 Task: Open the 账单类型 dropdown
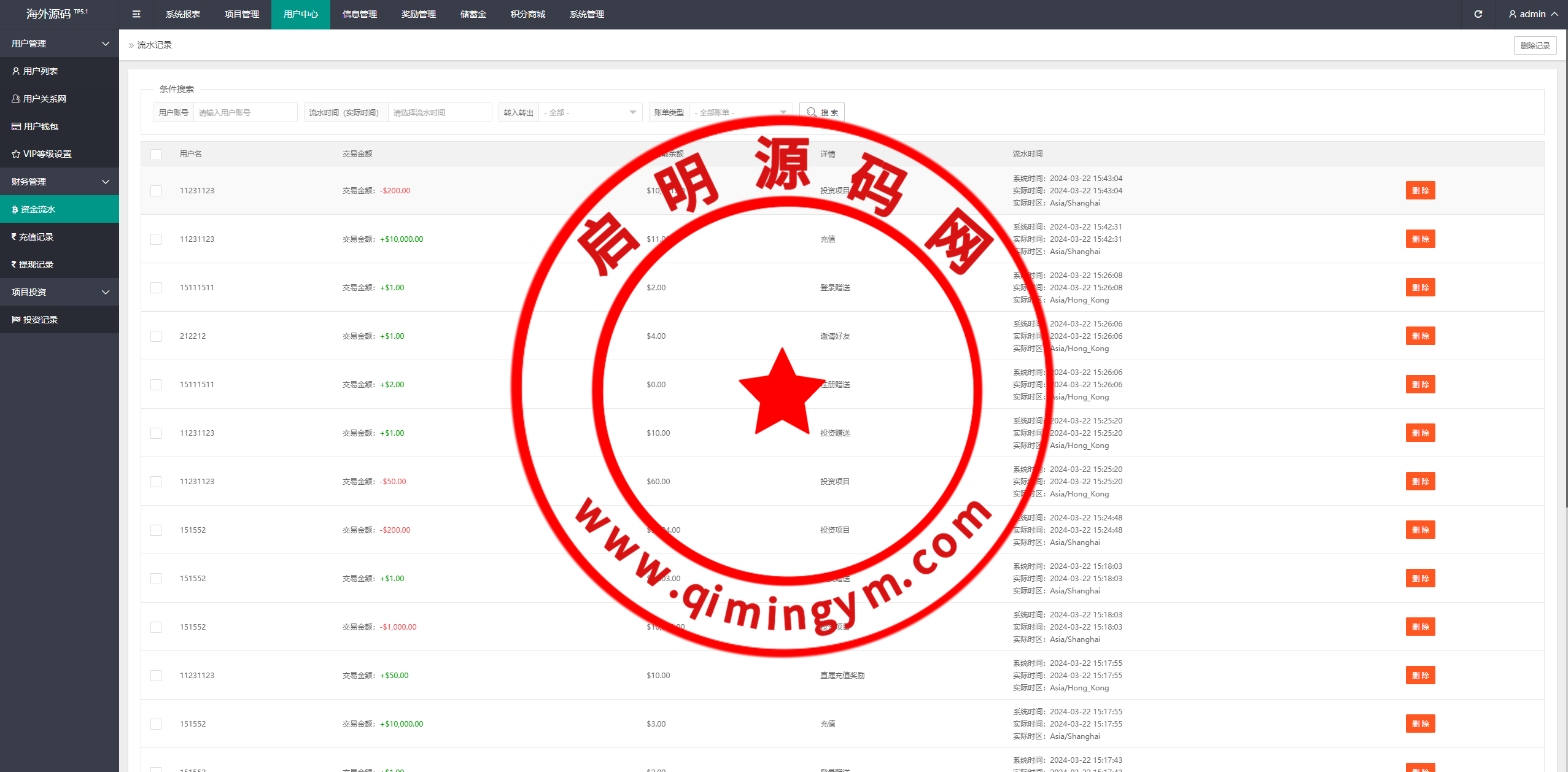click(740, 112)
